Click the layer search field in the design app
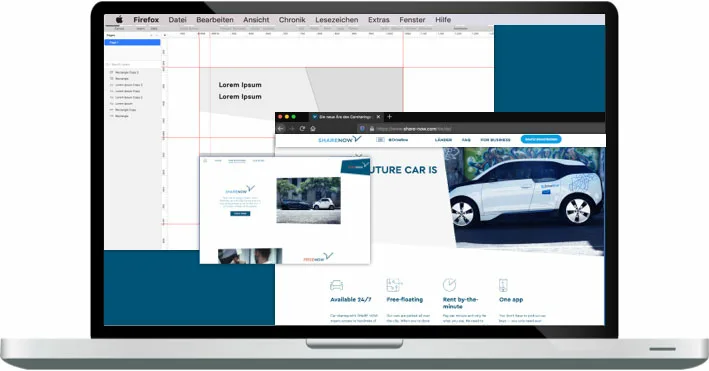 tap(132, 65)
